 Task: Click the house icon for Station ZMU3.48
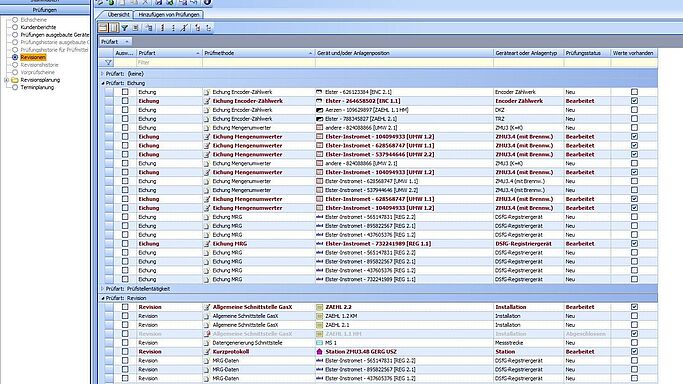pyautogui.click(x=319, y=351)
